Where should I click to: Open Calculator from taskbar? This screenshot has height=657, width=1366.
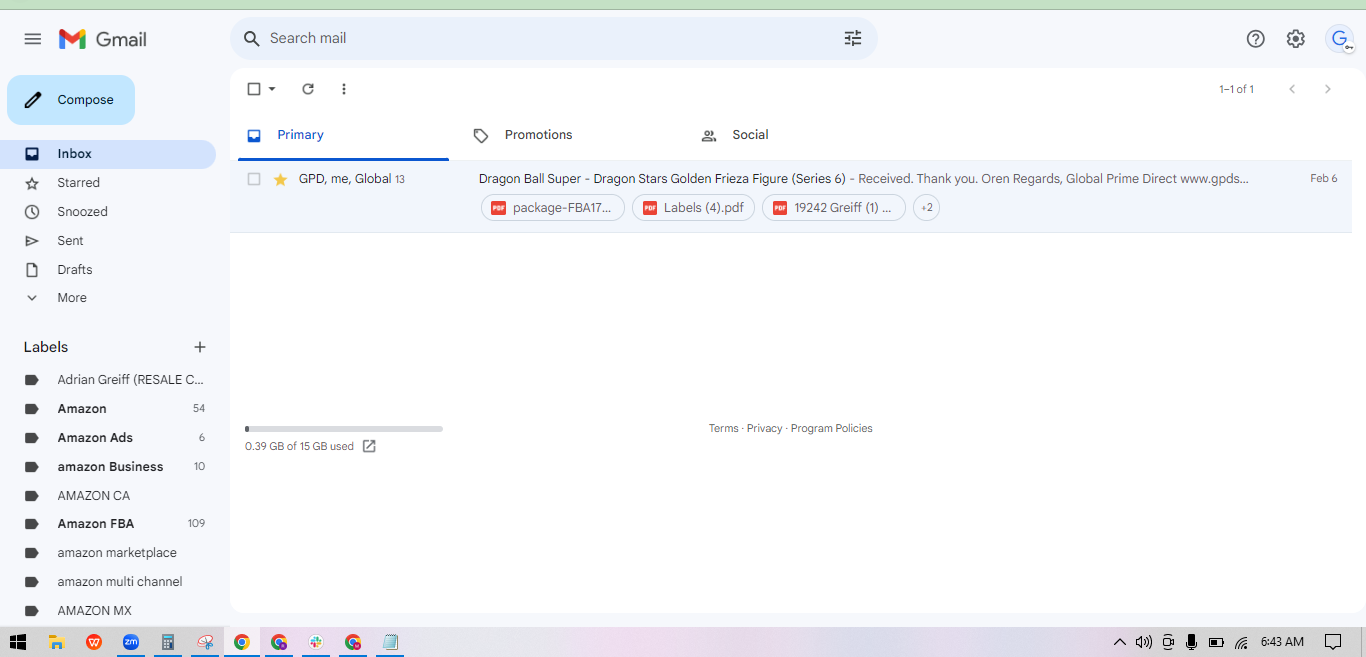(x=168, y=642)
